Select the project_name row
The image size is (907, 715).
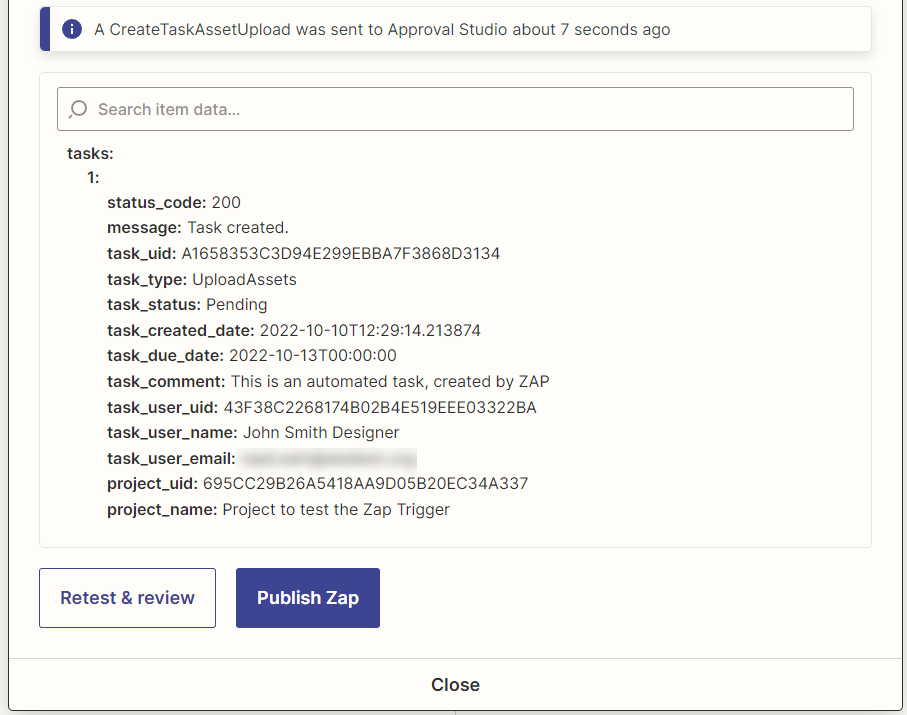[x=278, y=509]
